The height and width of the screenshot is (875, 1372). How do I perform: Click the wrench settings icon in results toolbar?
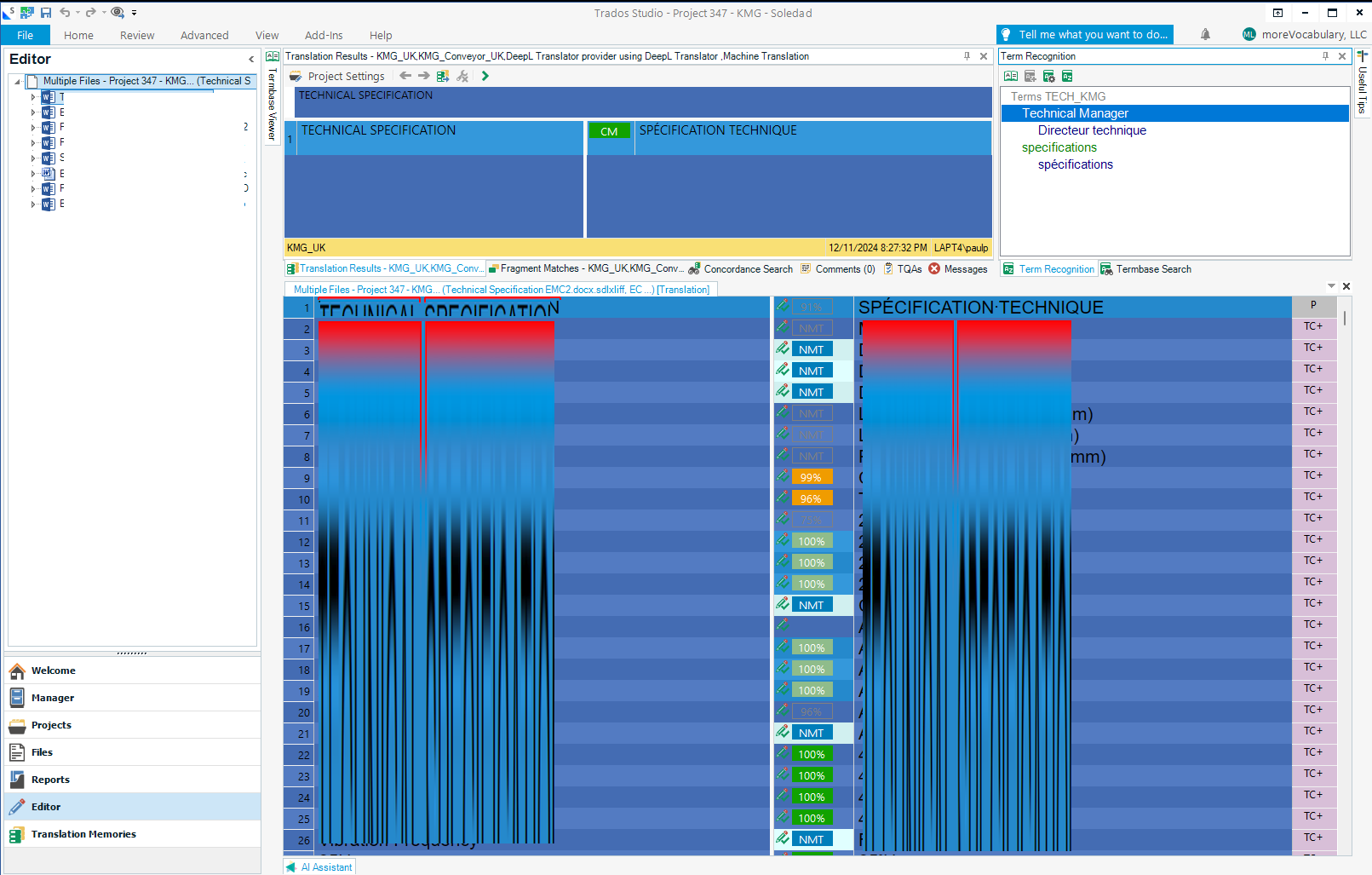(462, 76)
